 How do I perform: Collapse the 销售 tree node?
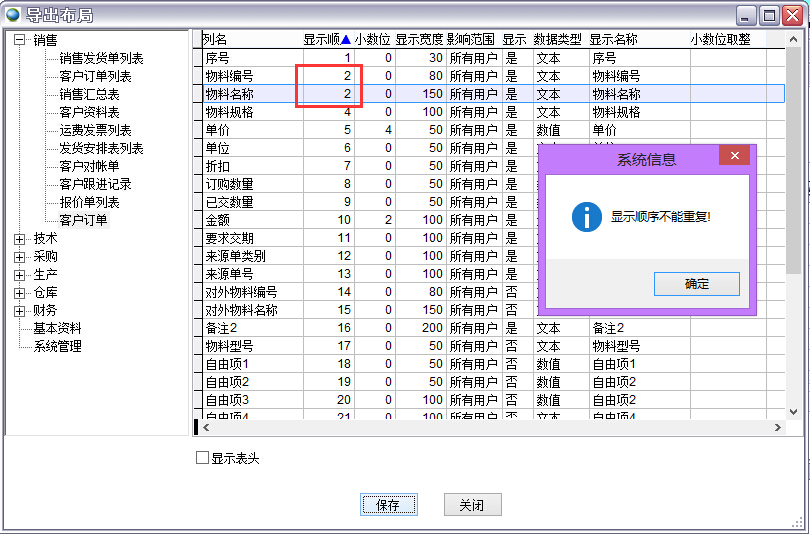[20, 41]
